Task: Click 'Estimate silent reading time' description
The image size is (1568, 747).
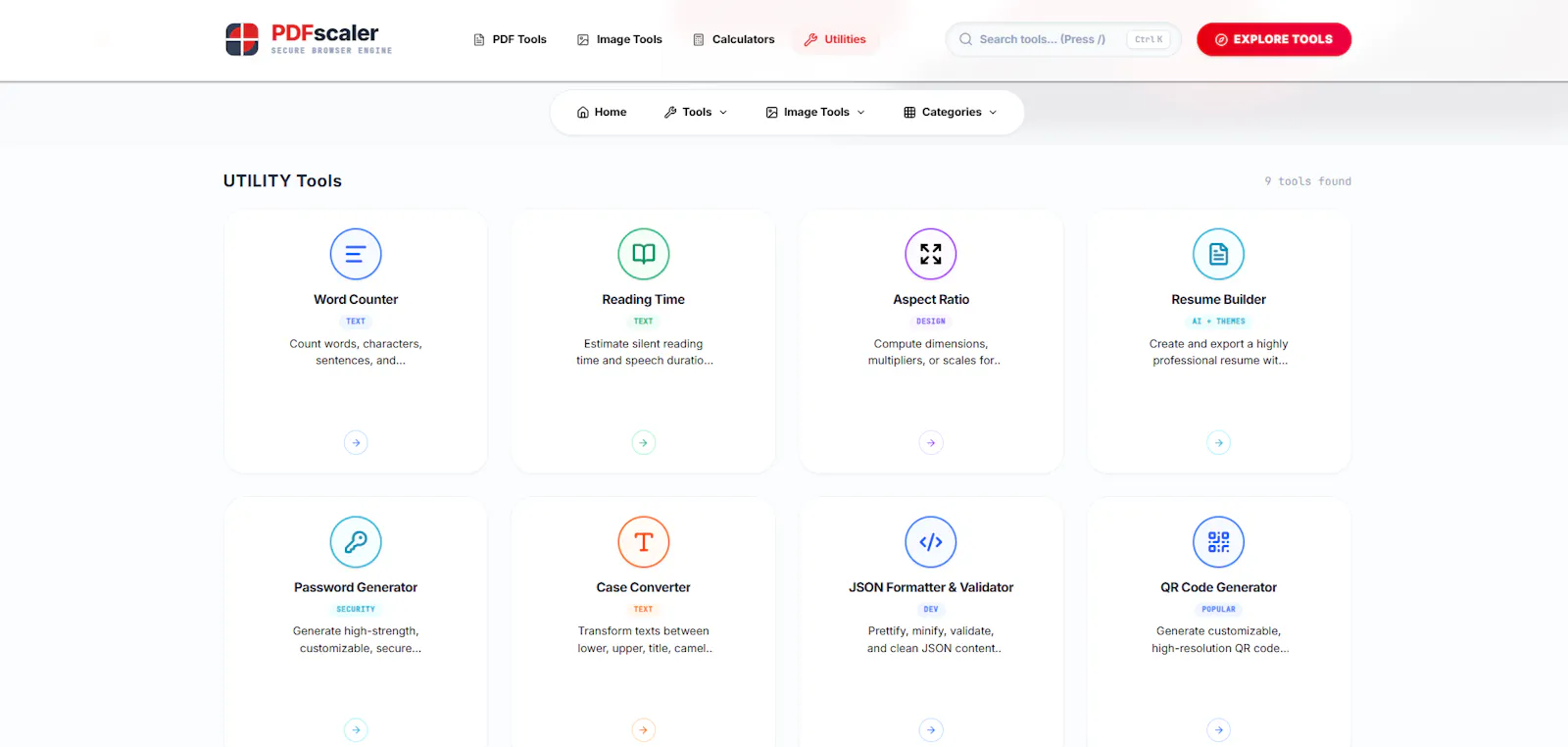Action: [x=644, y=353]
